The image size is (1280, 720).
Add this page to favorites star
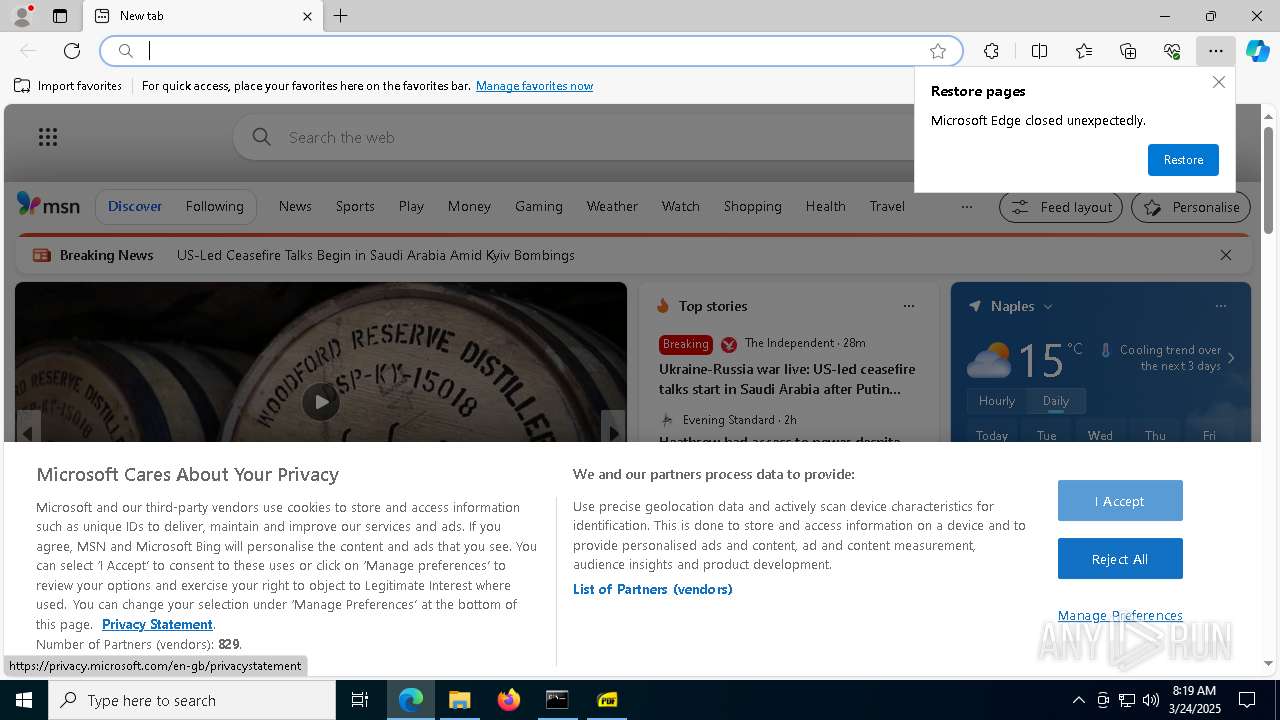coord(938,51)
